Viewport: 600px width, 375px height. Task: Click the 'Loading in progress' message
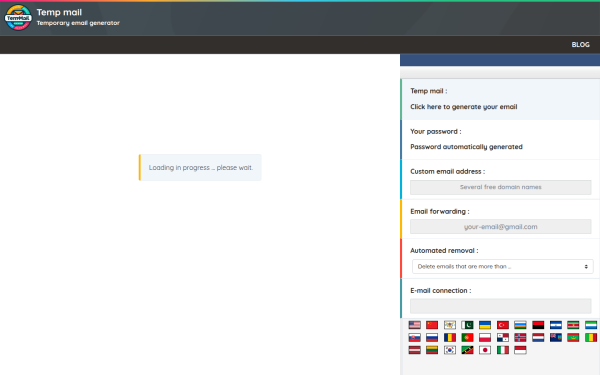[x=201, y=168]
